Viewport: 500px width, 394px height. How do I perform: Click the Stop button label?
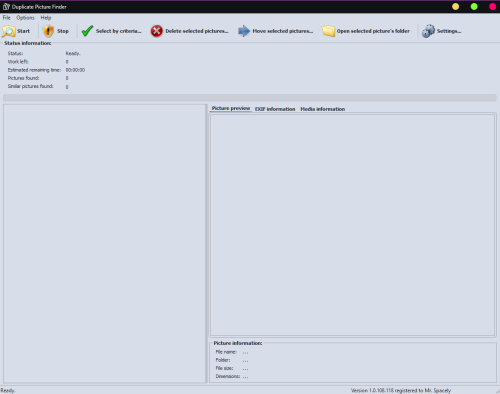63,31
